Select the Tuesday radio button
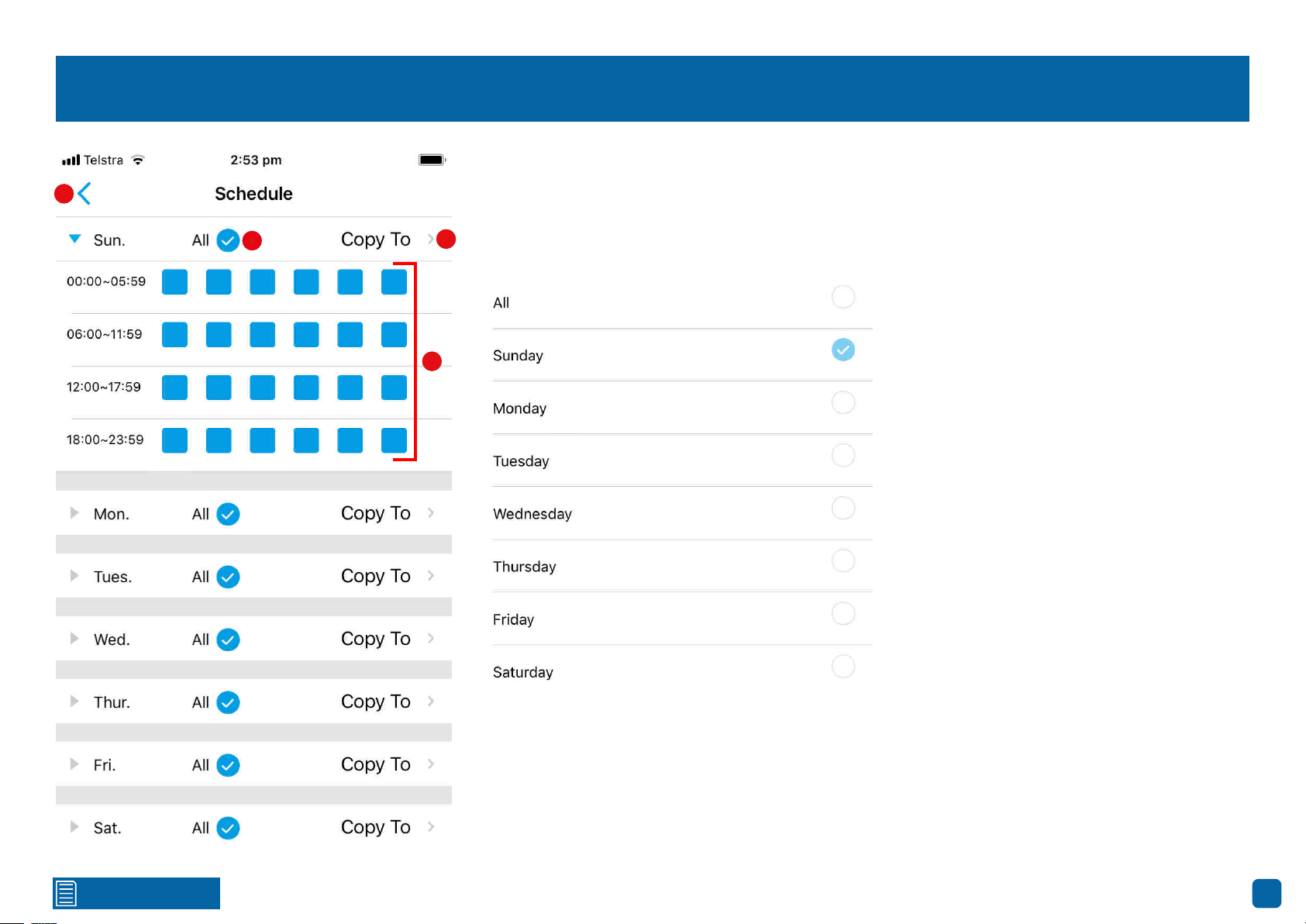 [x=843, y=455]
